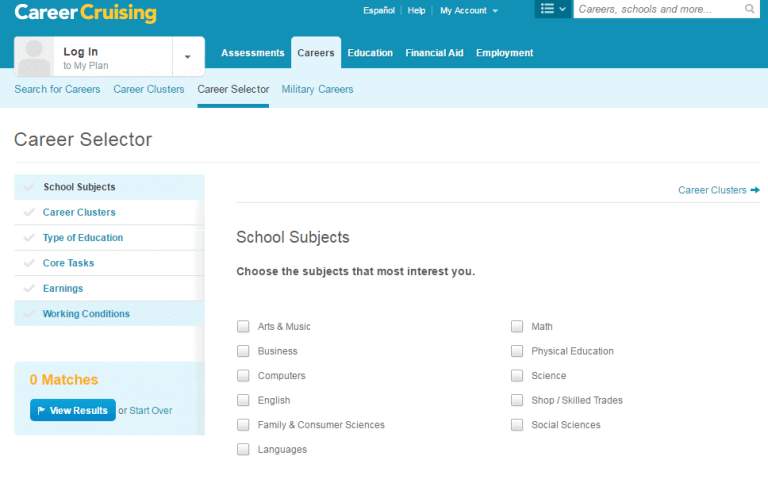Image resolution: width=768 pixels, height=479 pixels.
Task: Open the Assessments tab
Action: pyautogui.click(x=253, y=53)
